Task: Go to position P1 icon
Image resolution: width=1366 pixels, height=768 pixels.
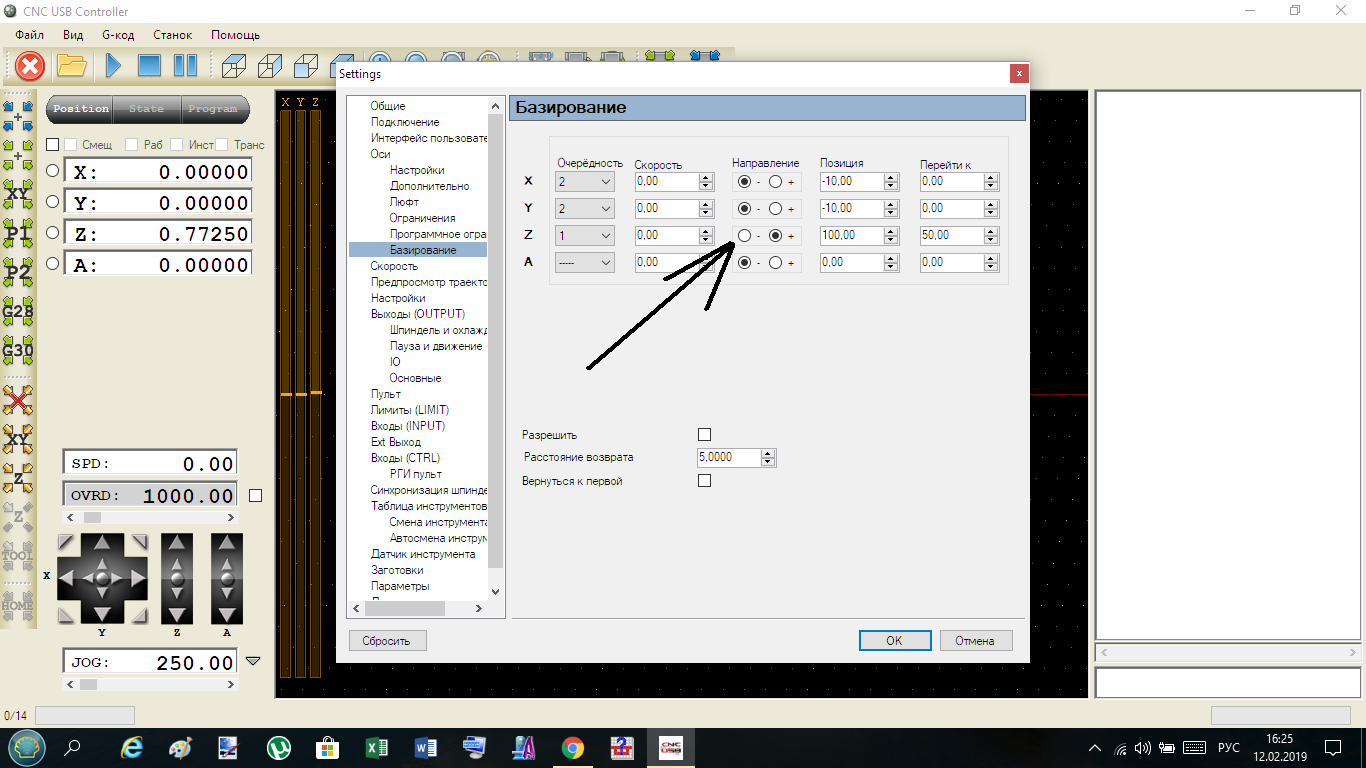Action: (x=18, y=234)
